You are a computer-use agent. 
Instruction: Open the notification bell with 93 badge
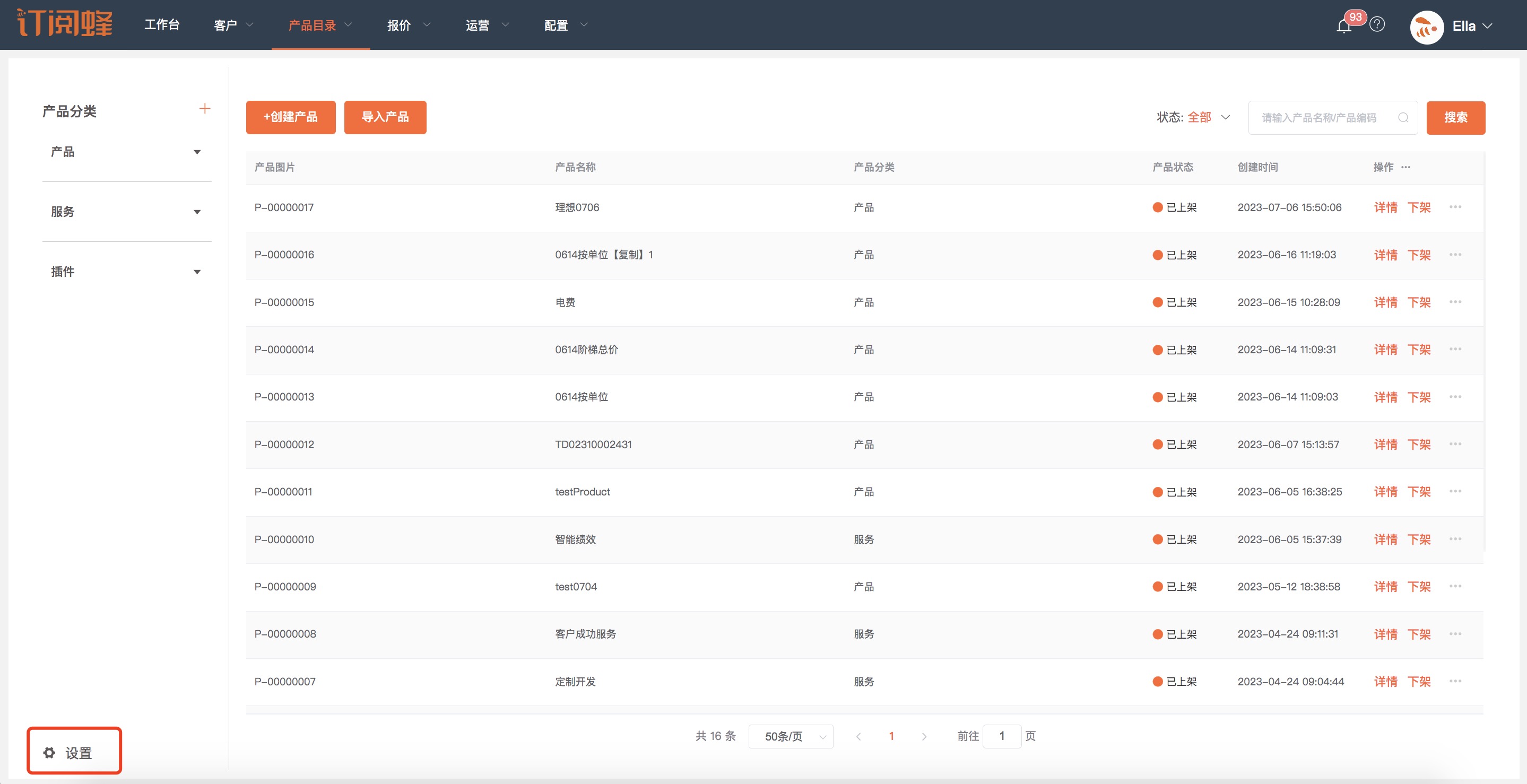(x=1344, y=26)
